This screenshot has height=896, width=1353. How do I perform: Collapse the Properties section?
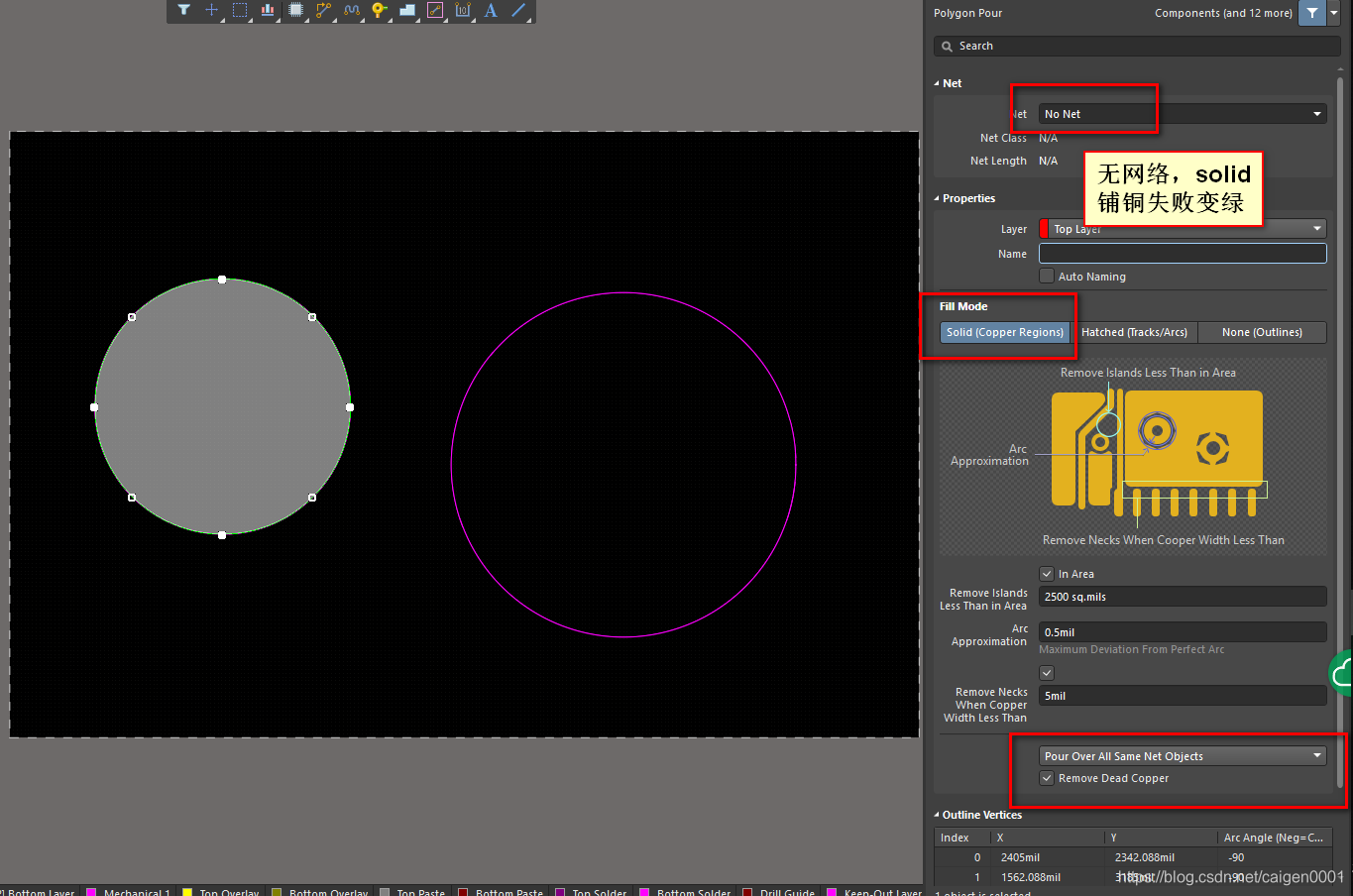(x=937, y=199)
